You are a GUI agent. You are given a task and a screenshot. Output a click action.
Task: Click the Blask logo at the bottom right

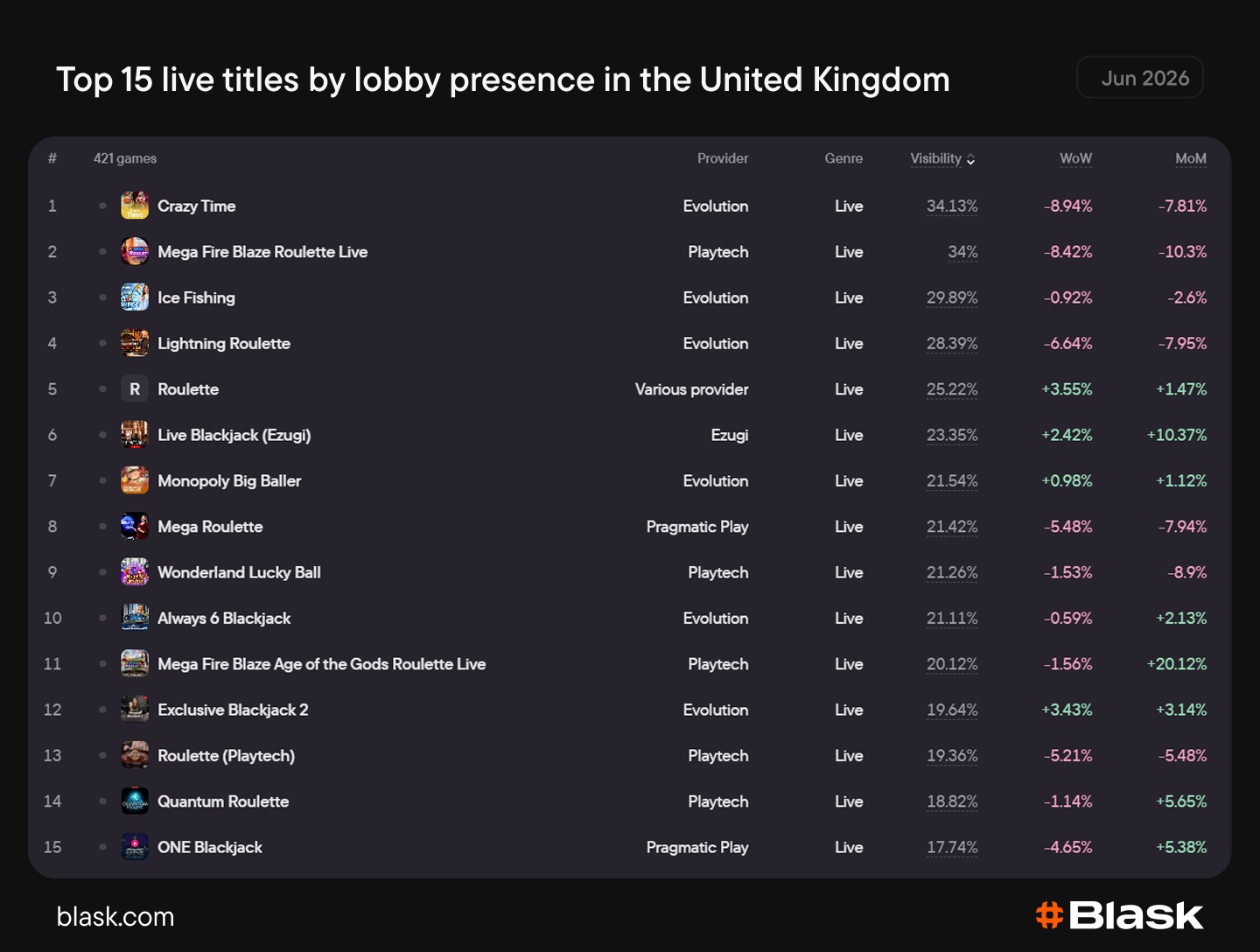coord(1120,915)
